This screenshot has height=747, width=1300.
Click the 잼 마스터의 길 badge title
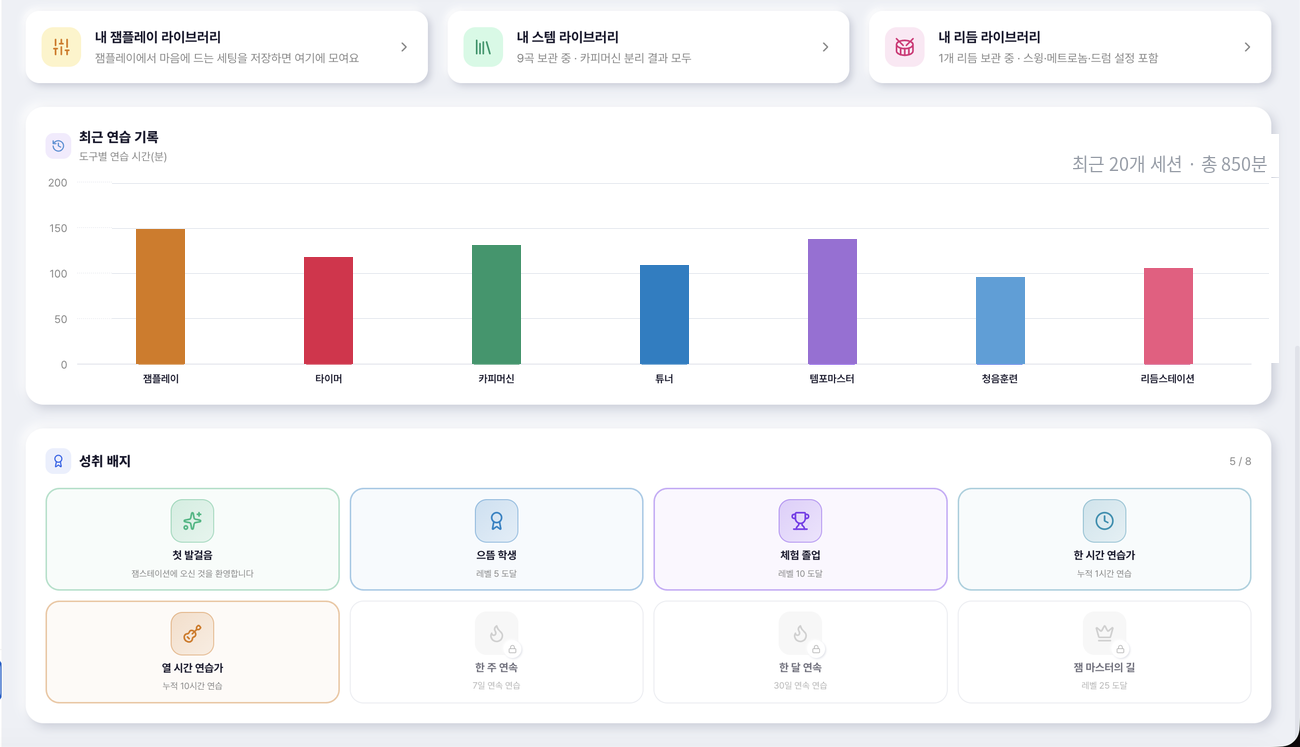[x=1104, y=668]
